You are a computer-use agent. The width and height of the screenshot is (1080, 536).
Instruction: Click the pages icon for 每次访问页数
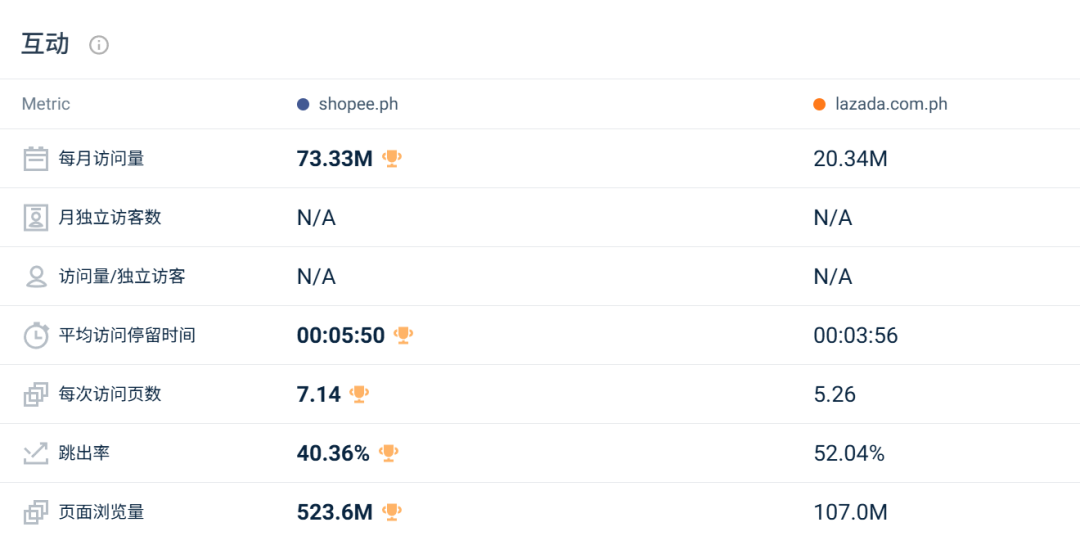point(36,395)
